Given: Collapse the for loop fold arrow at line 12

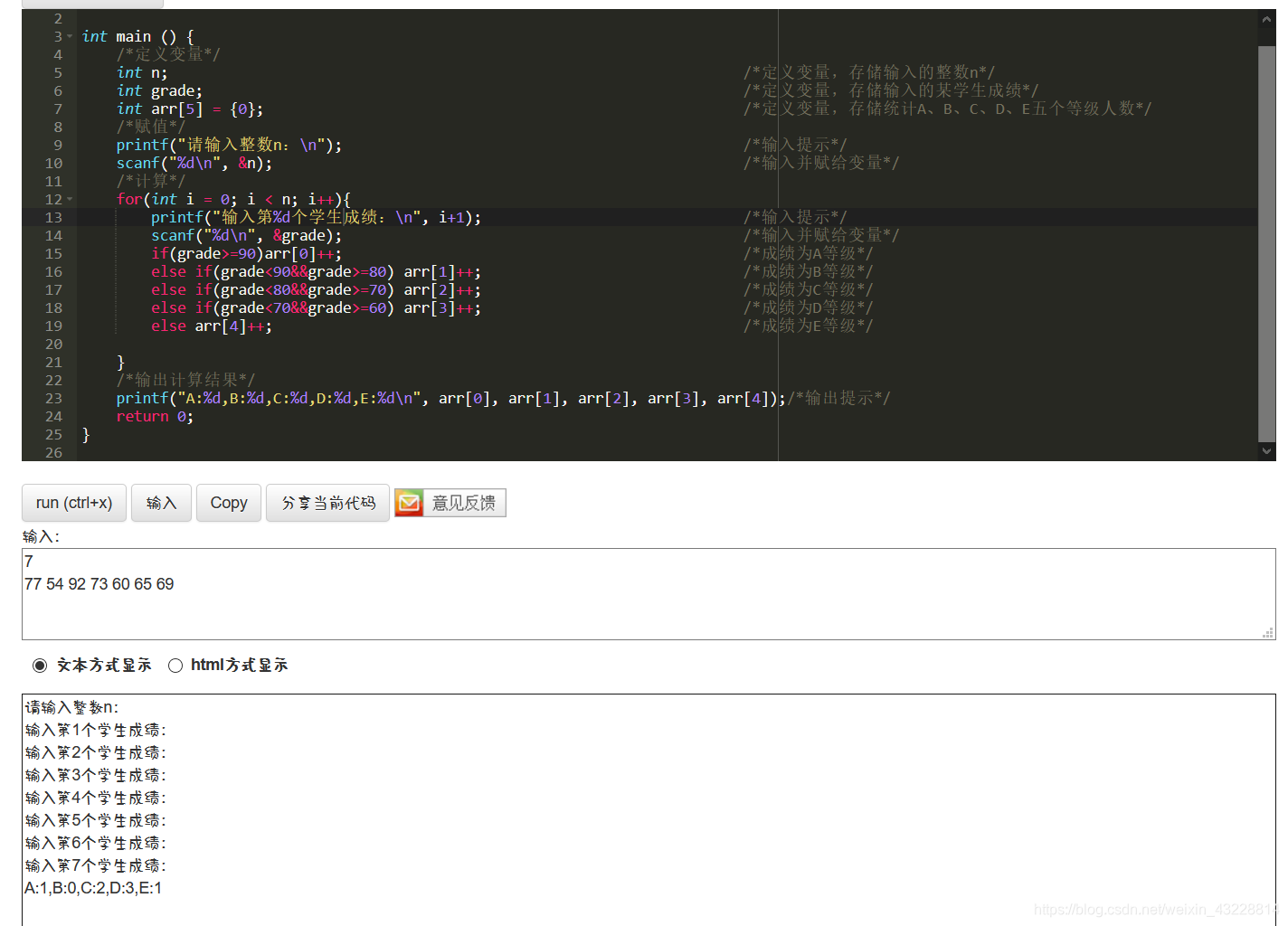Looking at the screenshot, I should click(70, 200).
